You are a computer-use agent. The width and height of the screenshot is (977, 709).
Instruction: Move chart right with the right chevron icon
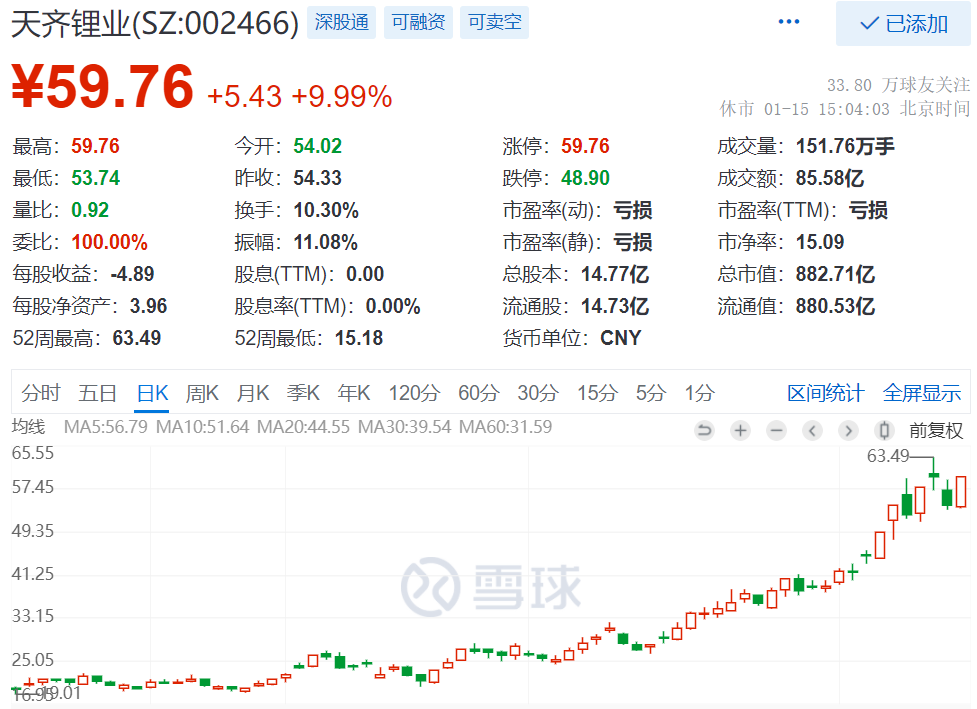848,430
